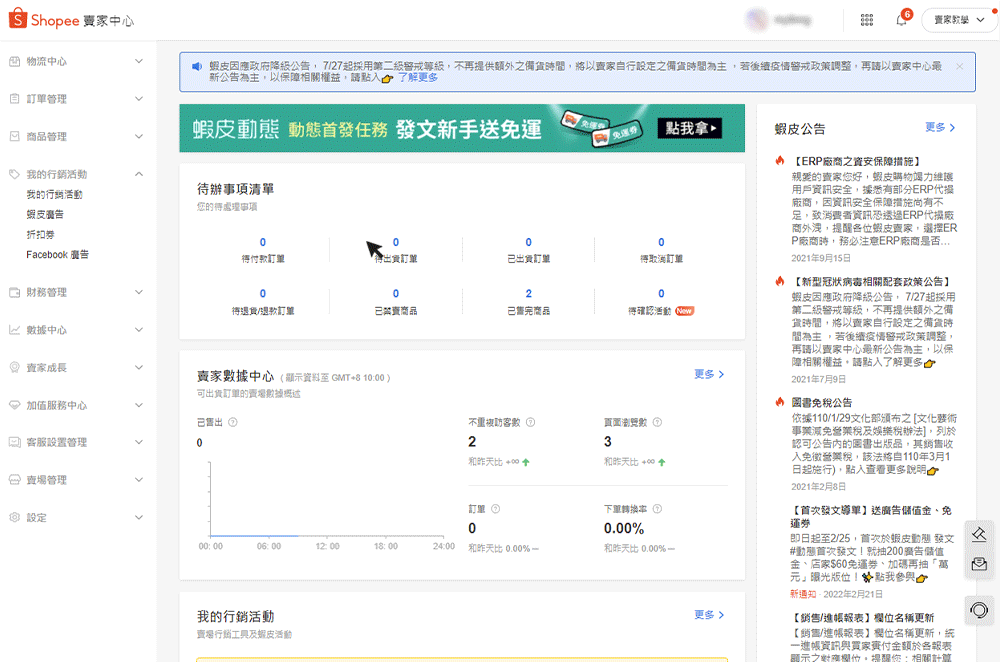Screen dimensions: 1000x662
Task: Click the help icon beside 訂單
Action: [496, 509]
